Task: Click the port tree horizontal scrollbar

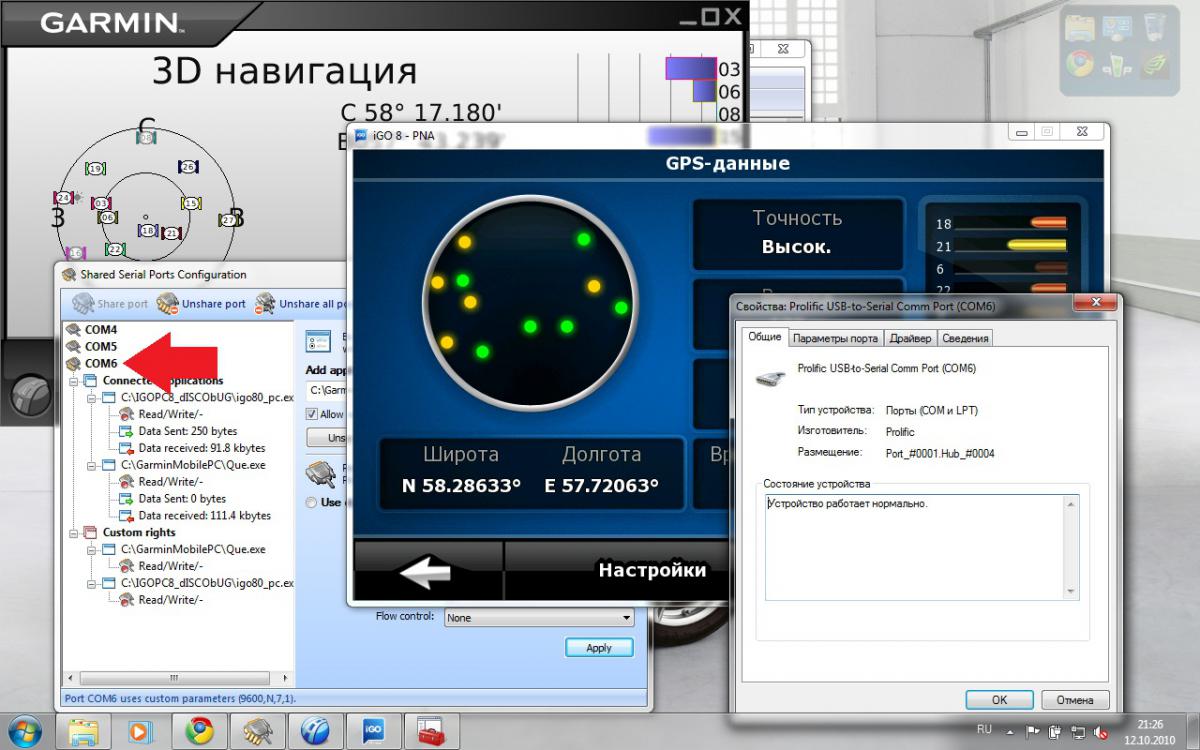Action: (x=175, y=677)
